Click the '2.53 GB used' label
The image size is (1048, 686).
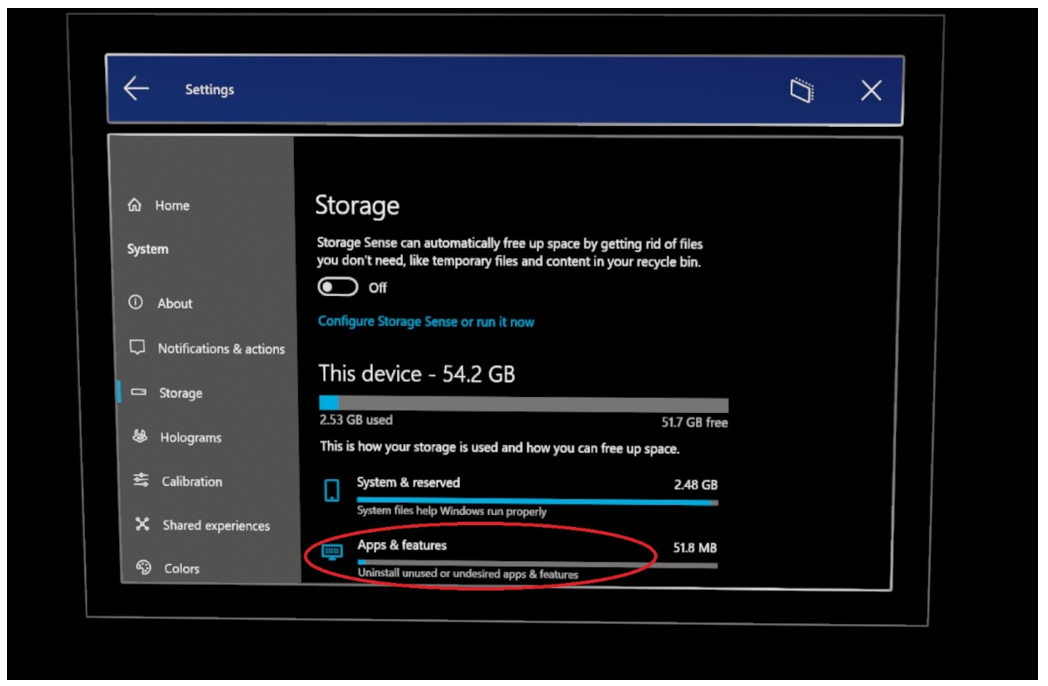[356, 420]
